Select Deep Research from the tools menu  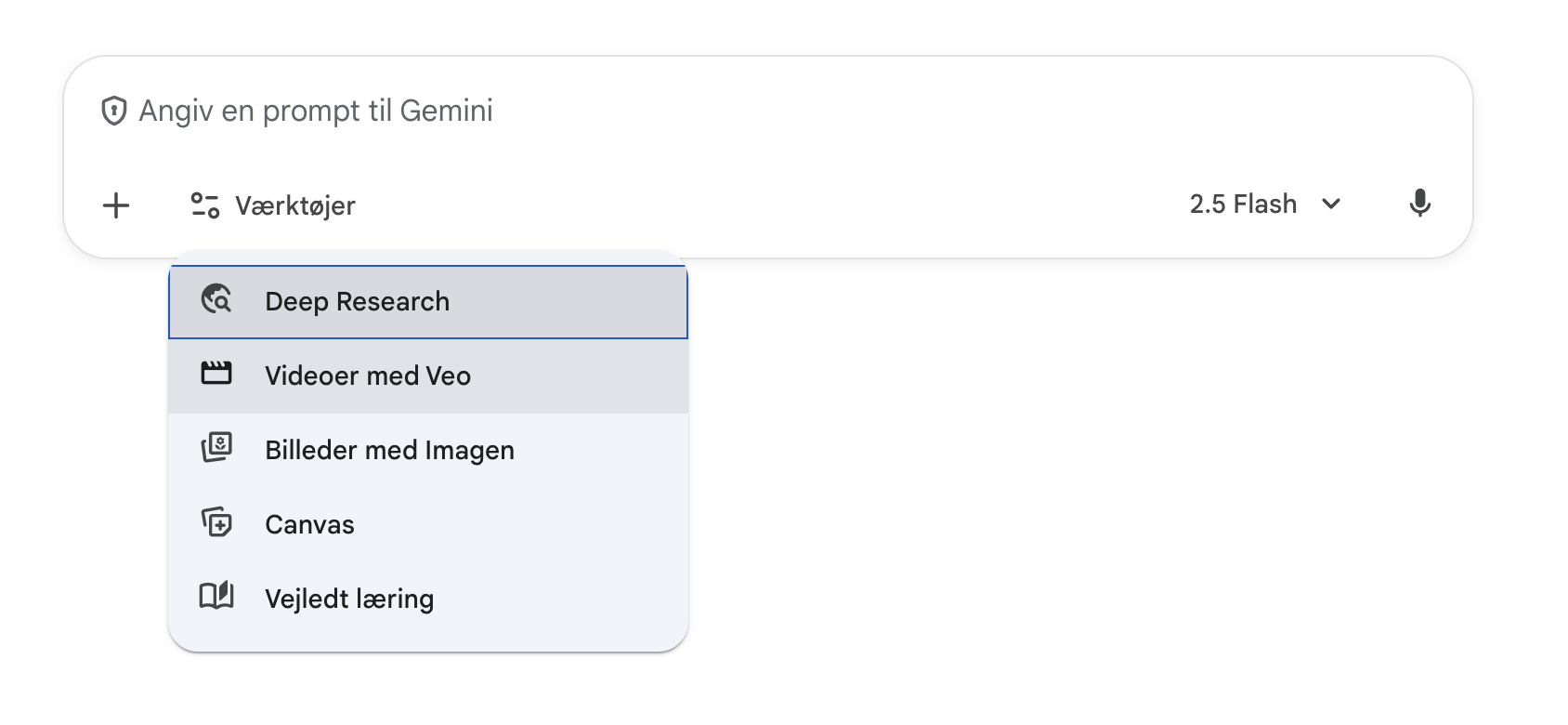[x=357, y=302]
